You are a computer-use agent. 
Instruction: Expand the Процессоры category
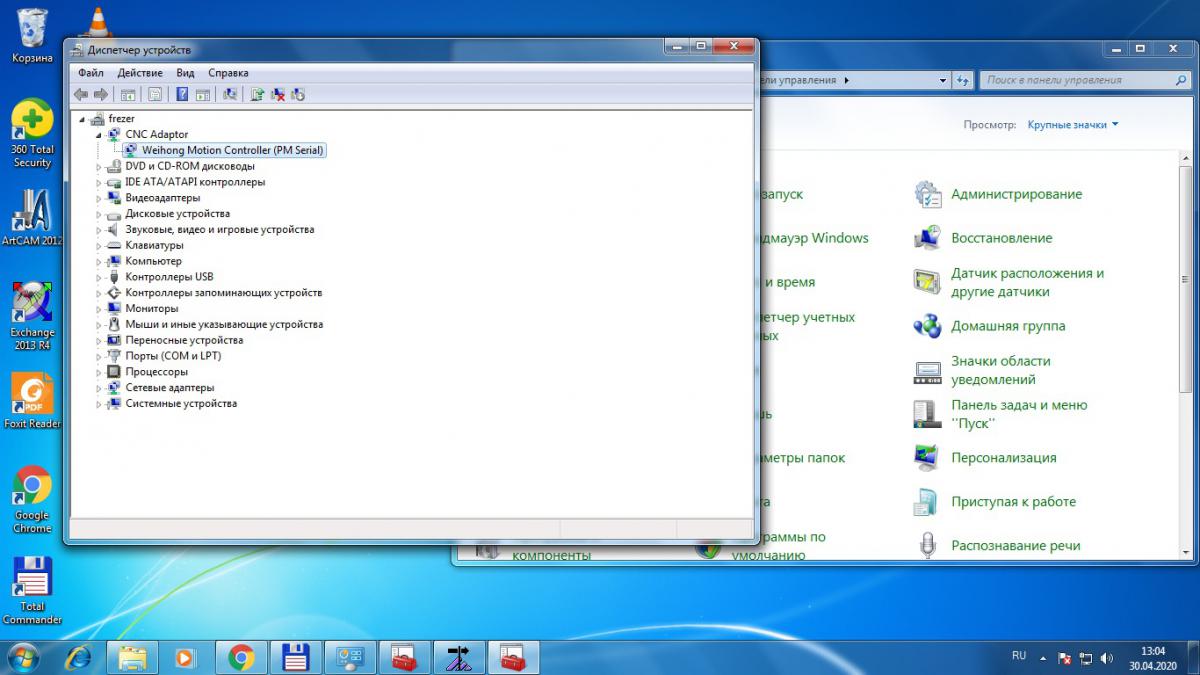[x=99, y=372]
